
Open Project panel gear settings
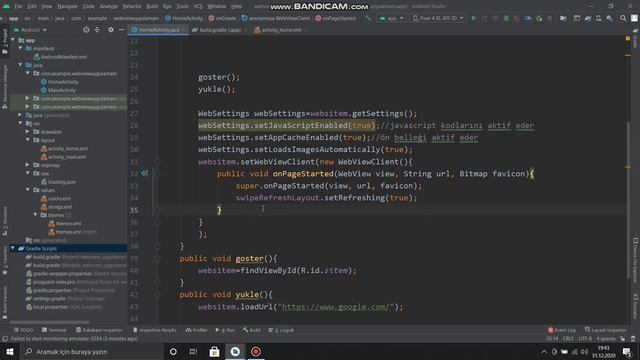(x=111, y=30)
